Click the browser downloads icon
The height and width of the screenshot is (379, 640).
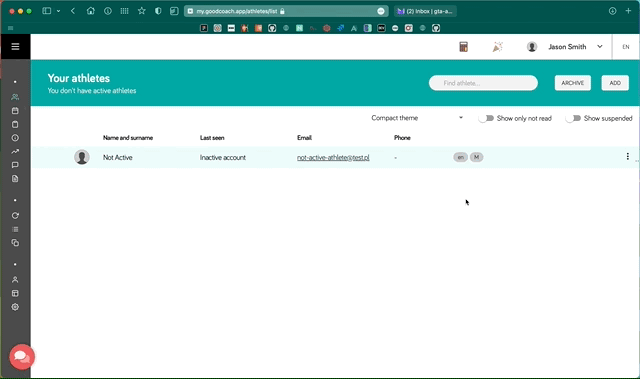[612, 11]
